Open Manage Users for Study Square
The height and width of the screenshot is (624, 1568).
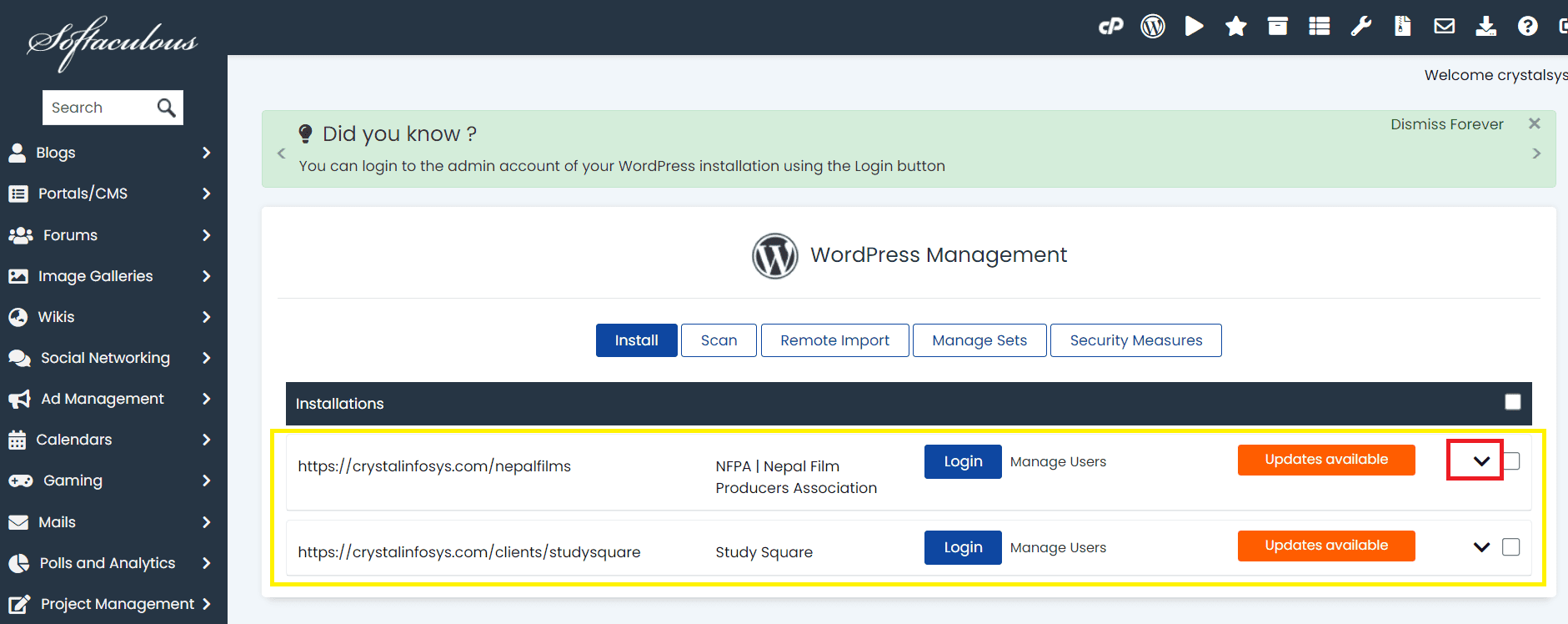[1058, 547]
